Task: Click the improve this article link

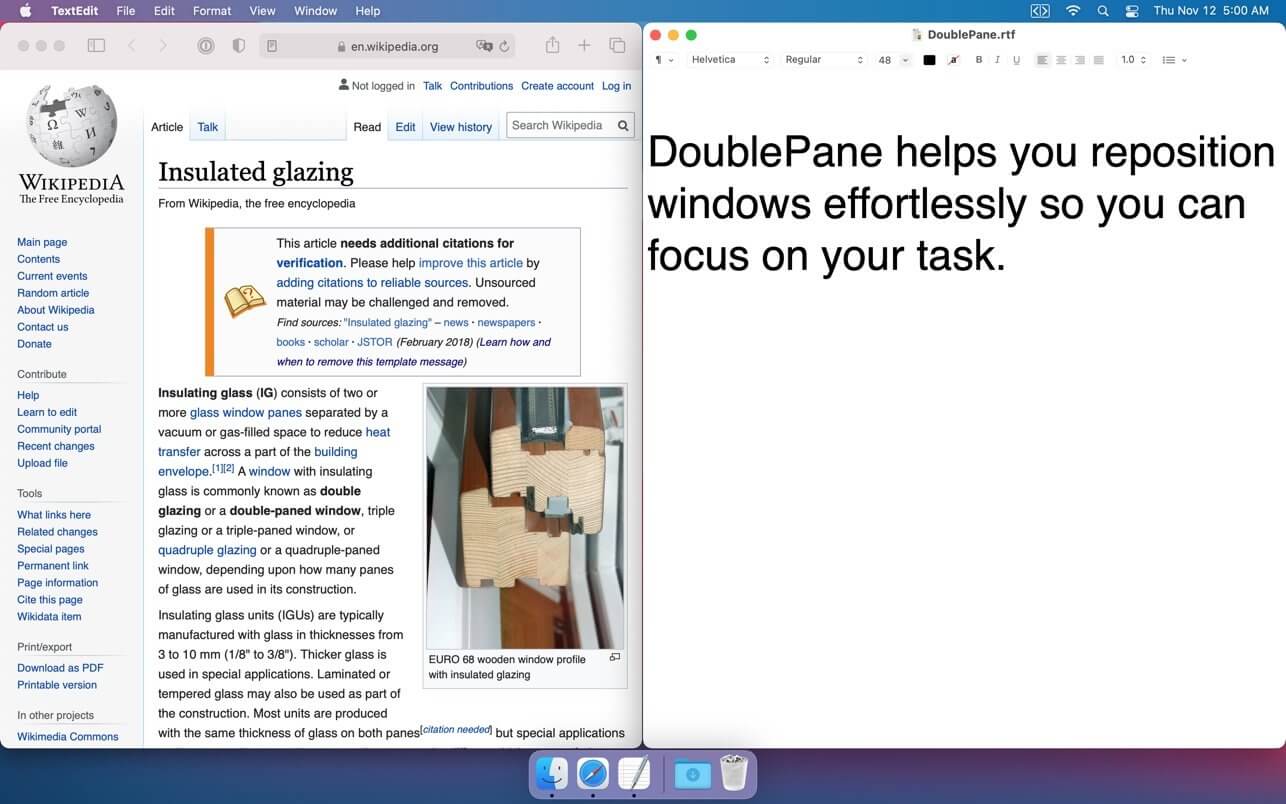Action: click(470, 263)
